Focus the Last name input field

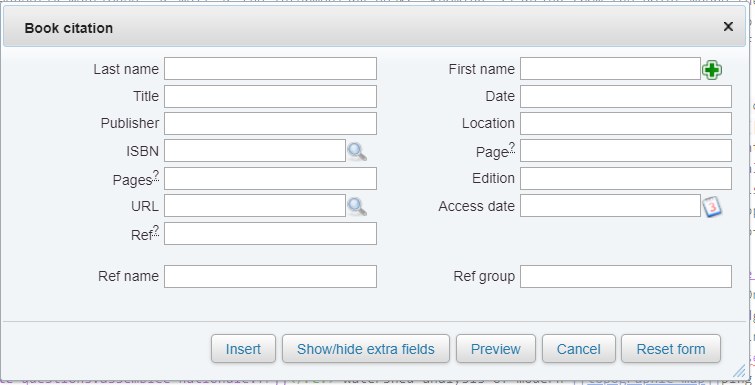[x=270, y=69]
